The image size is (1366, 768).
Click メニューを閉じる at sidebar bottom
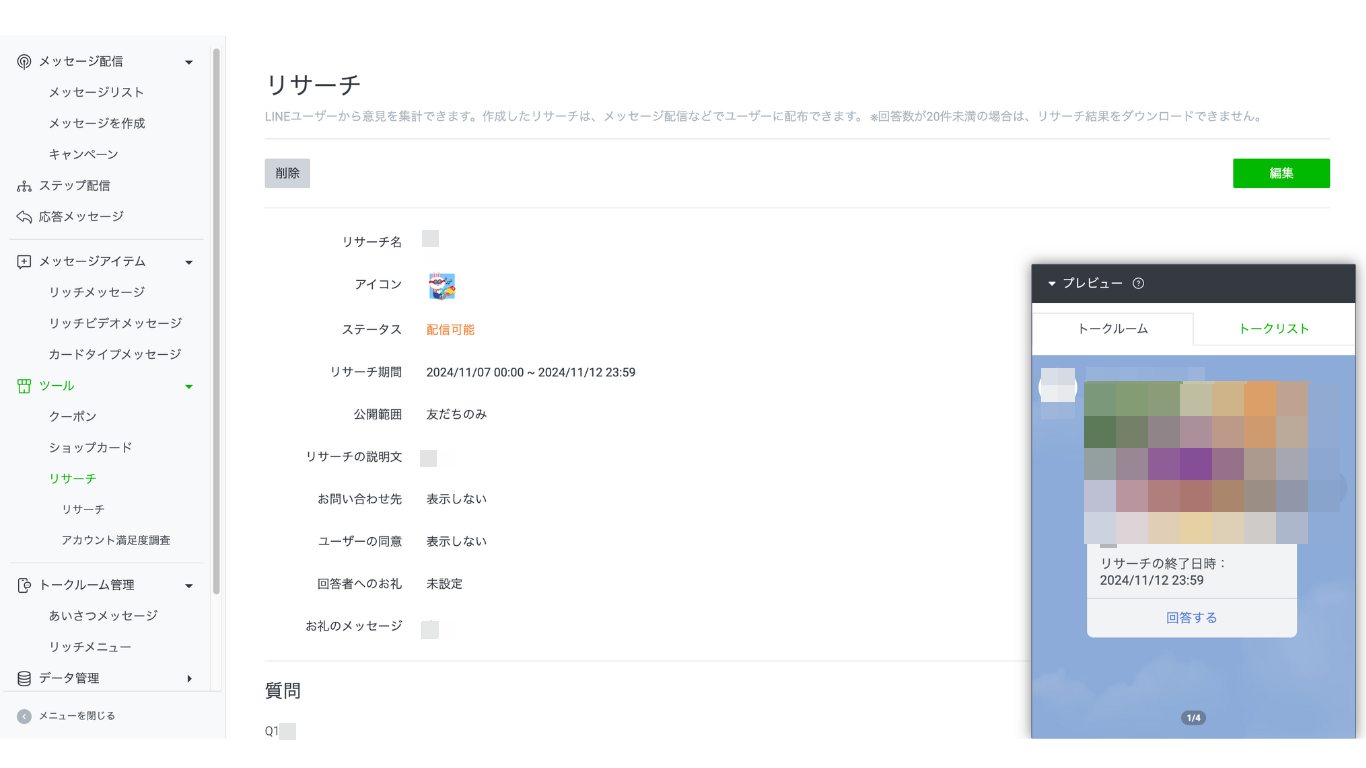coord(77,716)
